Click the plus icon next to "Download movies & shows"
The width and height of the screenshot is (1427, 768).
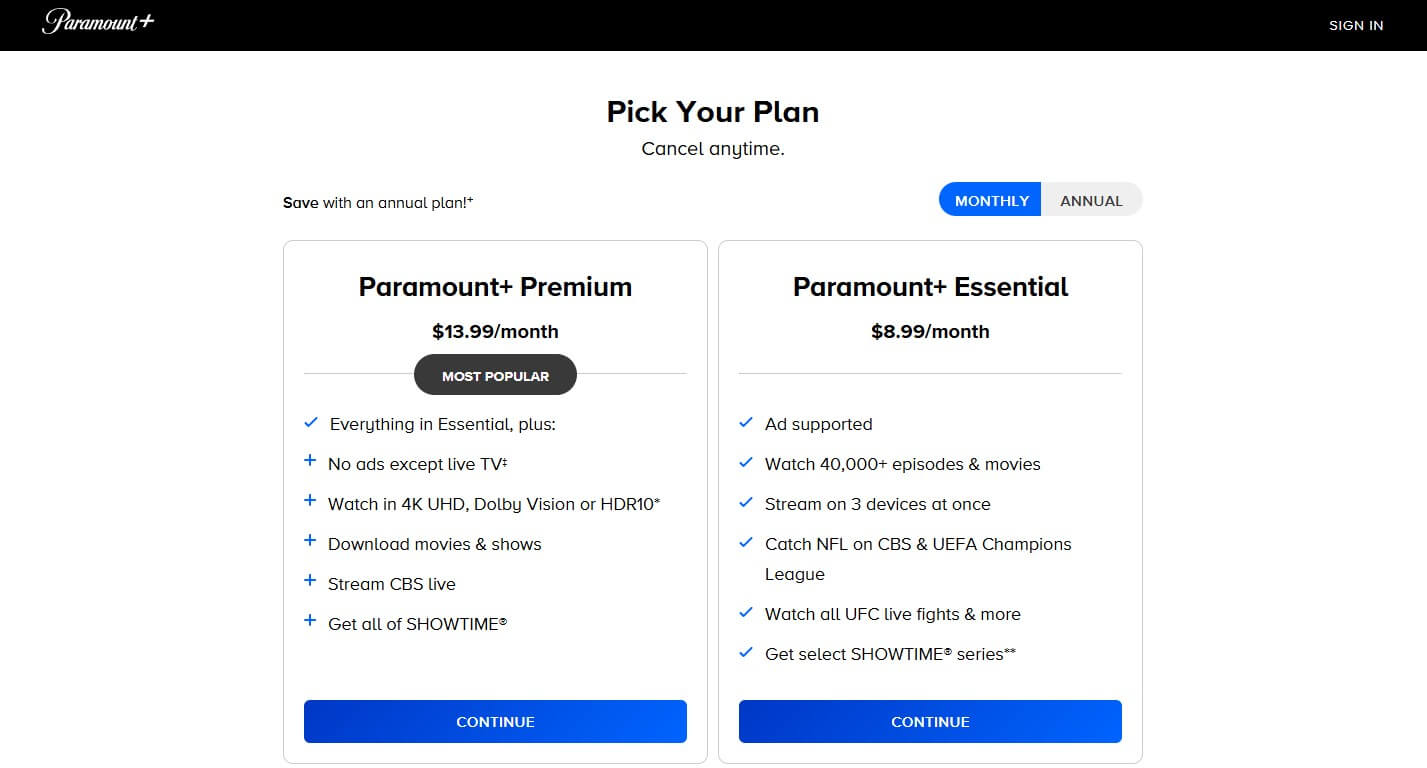coord(309,540)
